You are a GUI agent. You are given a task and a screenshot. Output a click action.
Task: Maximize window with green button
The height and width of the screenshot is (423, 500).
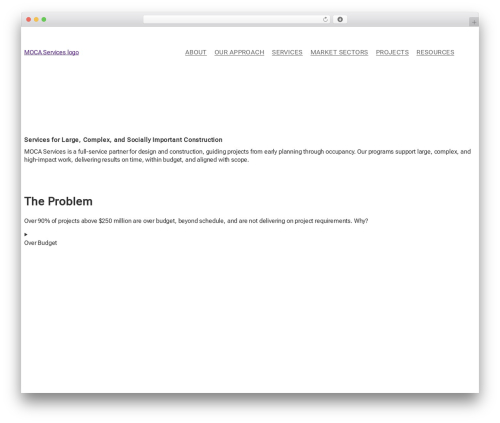(44, 19)
